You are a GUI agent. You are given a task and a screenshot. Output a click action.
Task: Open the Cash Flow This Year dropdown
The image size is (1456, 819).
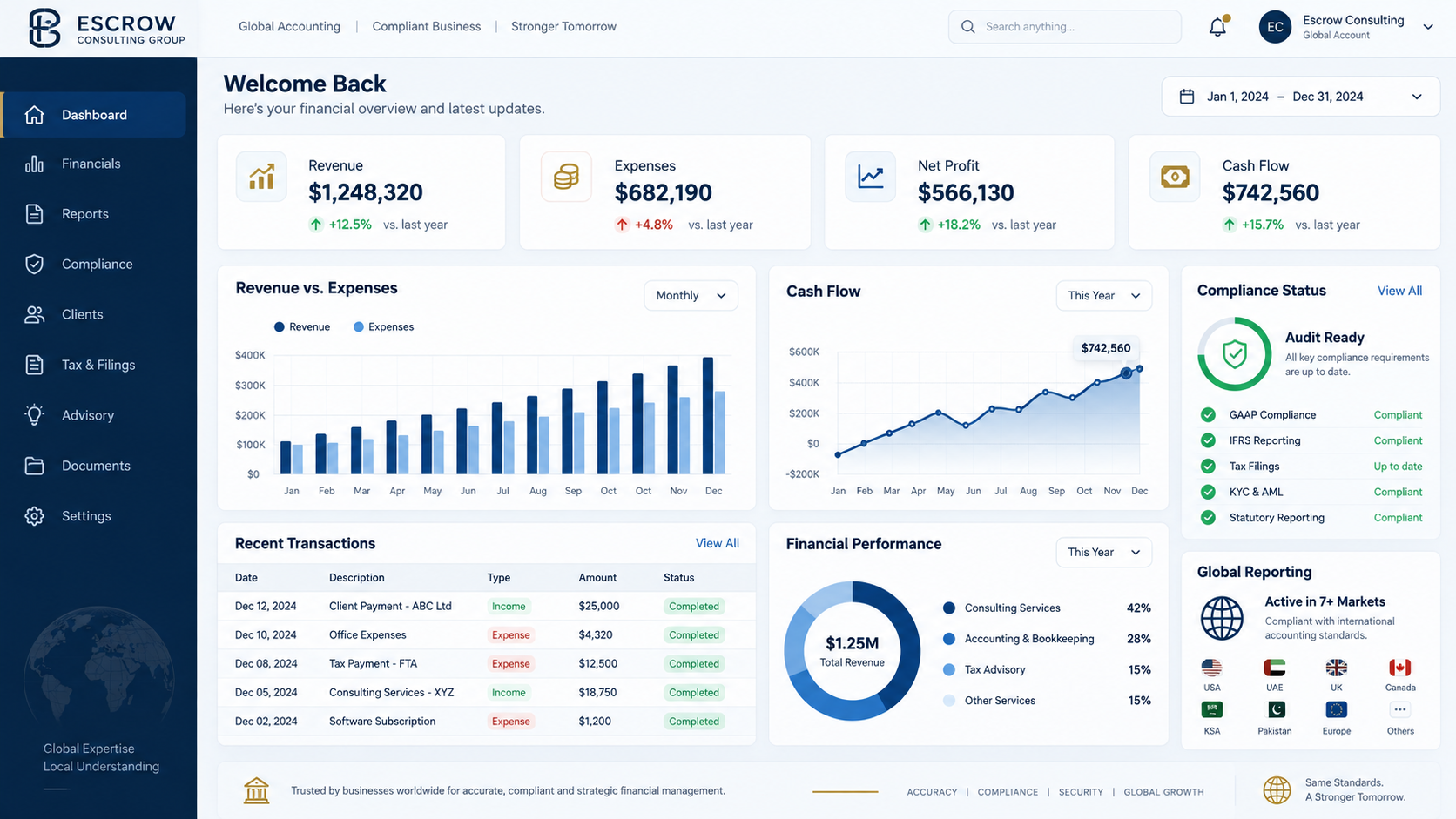[1103, 296]
